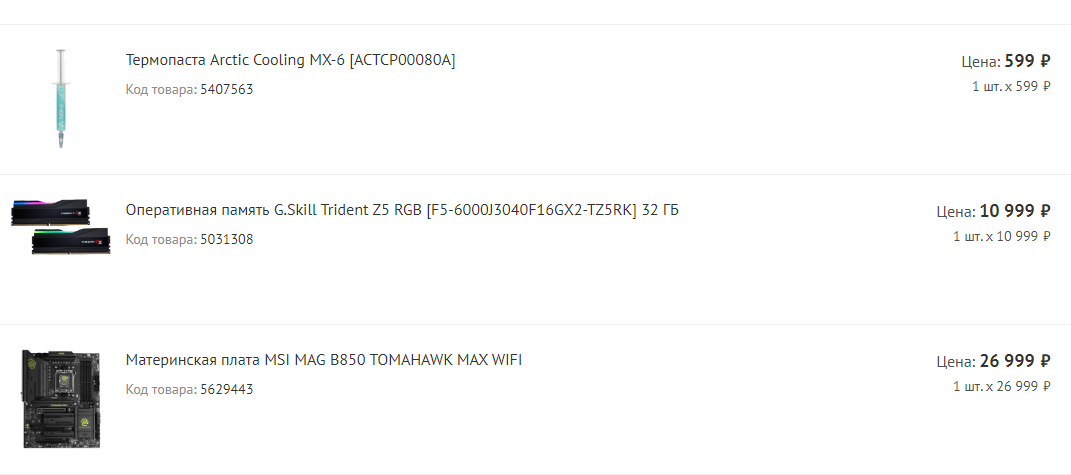The image size is (1071, 475).
Task: Open the G.Skill Trident Z5 RGB product link
Action: 402,210
